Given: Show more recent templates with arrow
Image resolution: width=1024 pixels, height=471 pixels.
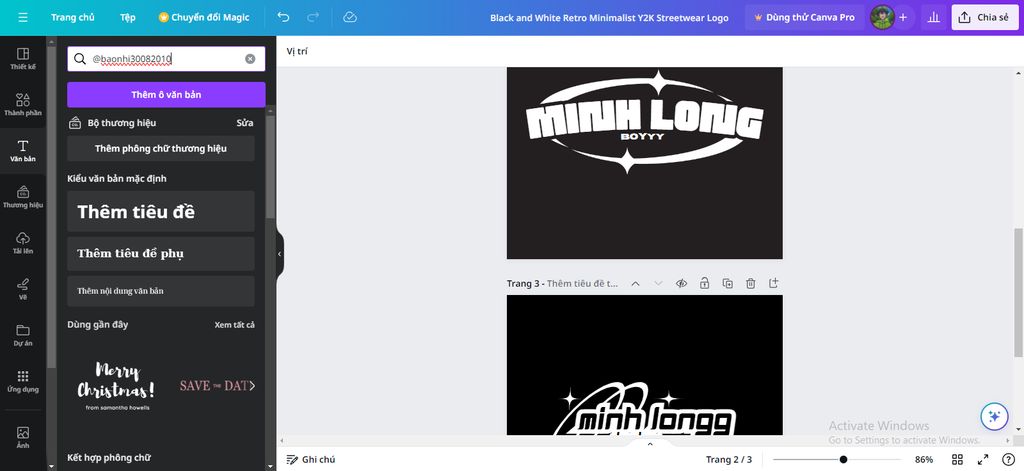Looking at the screenshot, I should click(x=252, y=385).
